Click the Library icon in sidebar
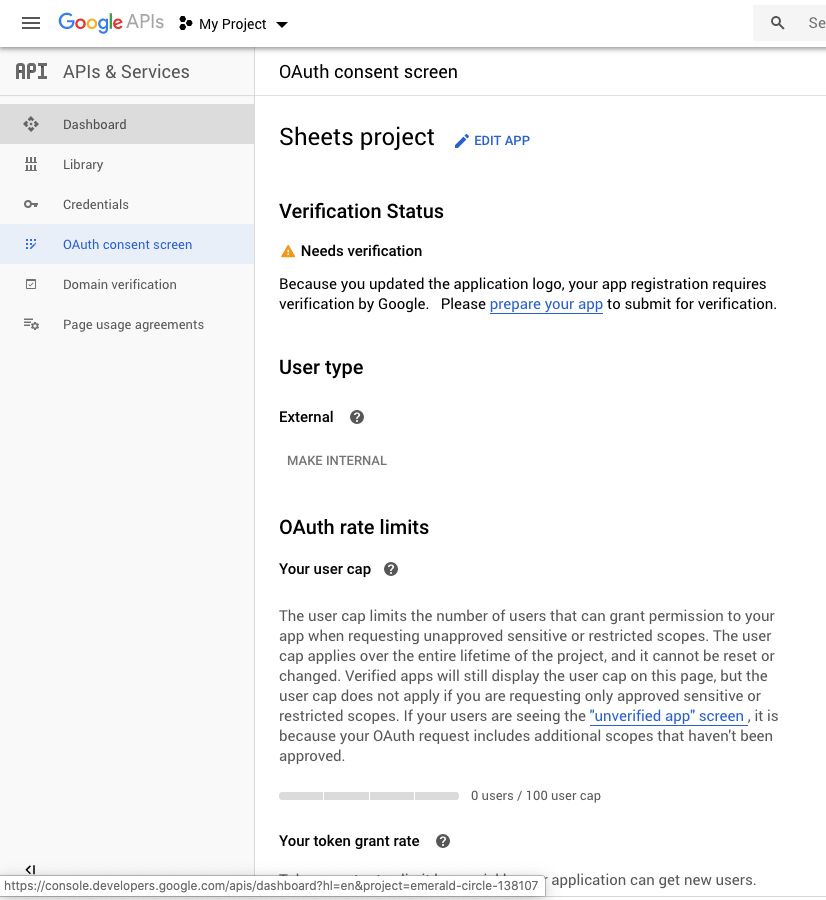Image resolution: width=826 pixels, height=900 pixels. tap(31, 164)
